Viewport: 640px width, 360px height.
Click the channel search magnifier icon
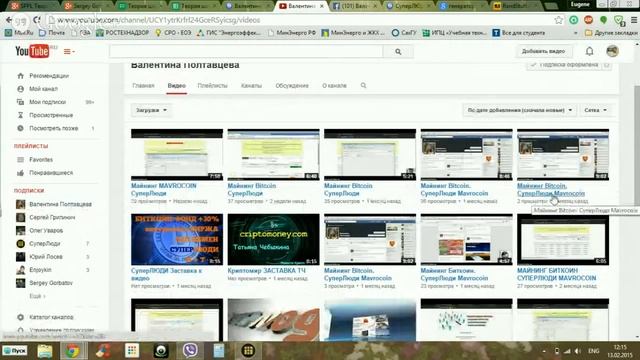363,85
